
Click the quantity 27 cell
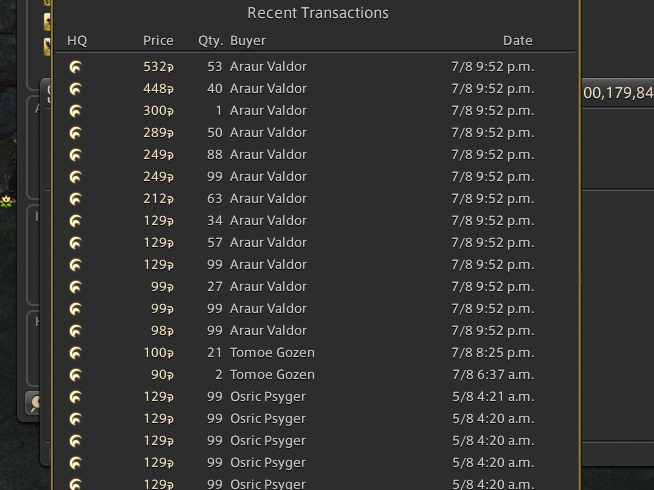pos(215,287)
